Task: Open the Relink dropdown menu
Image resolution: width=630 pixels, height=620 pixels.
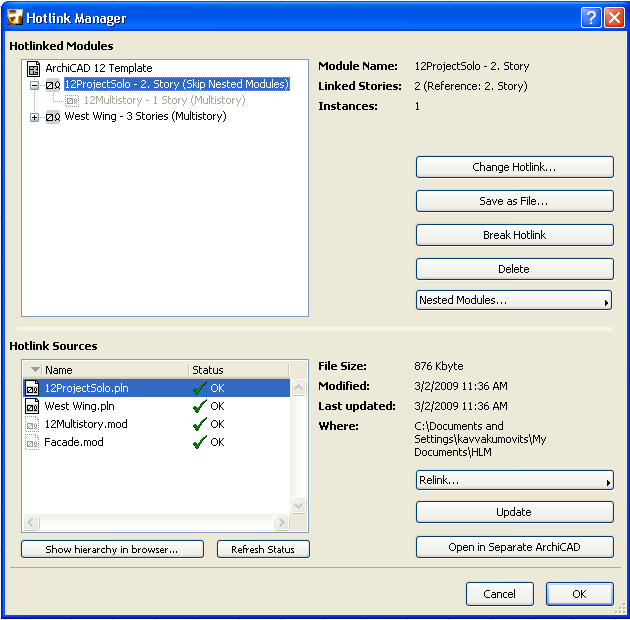Action: (515, 480)
